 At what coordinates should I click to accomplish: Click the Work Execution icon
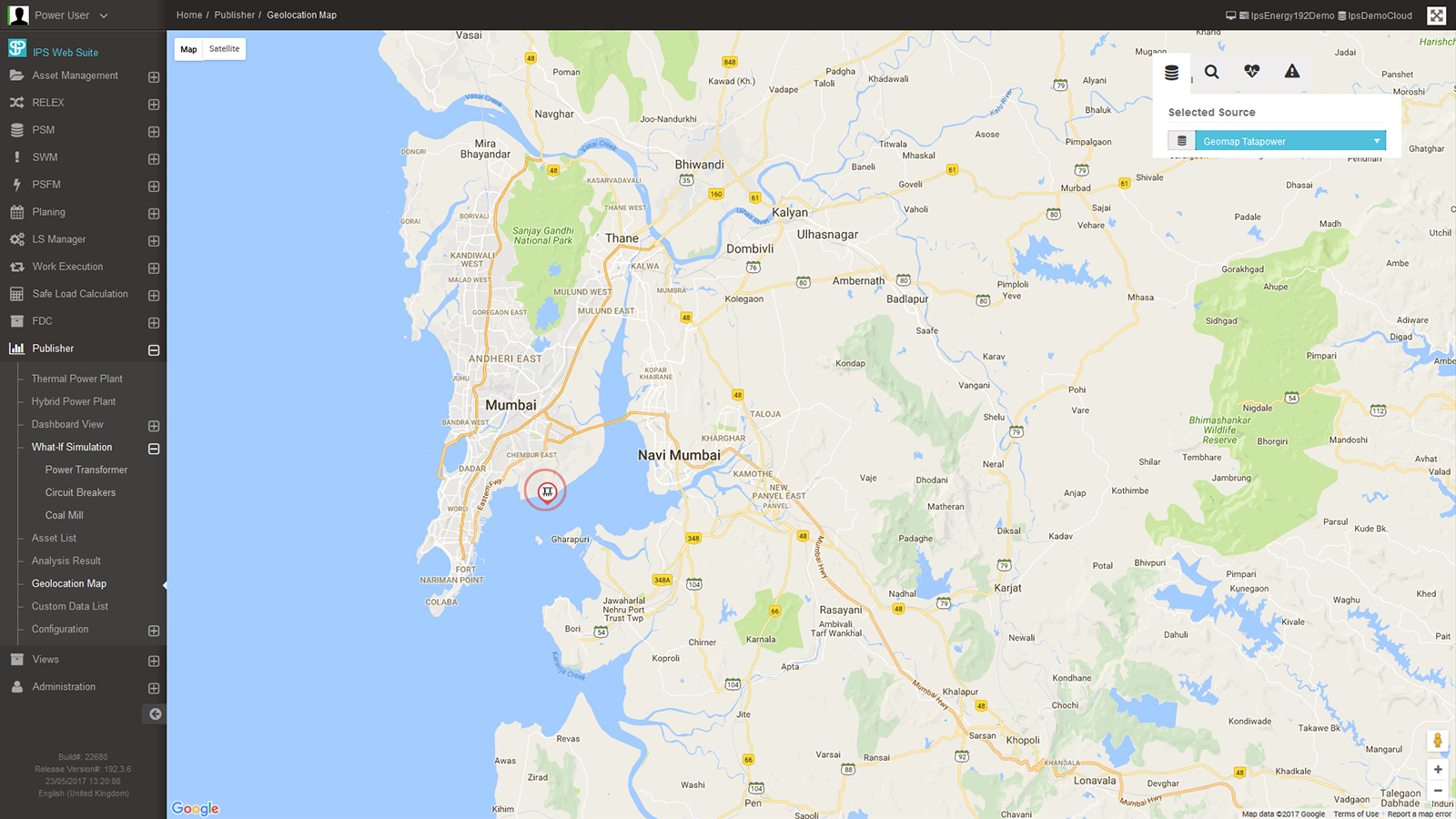[16, 267]
